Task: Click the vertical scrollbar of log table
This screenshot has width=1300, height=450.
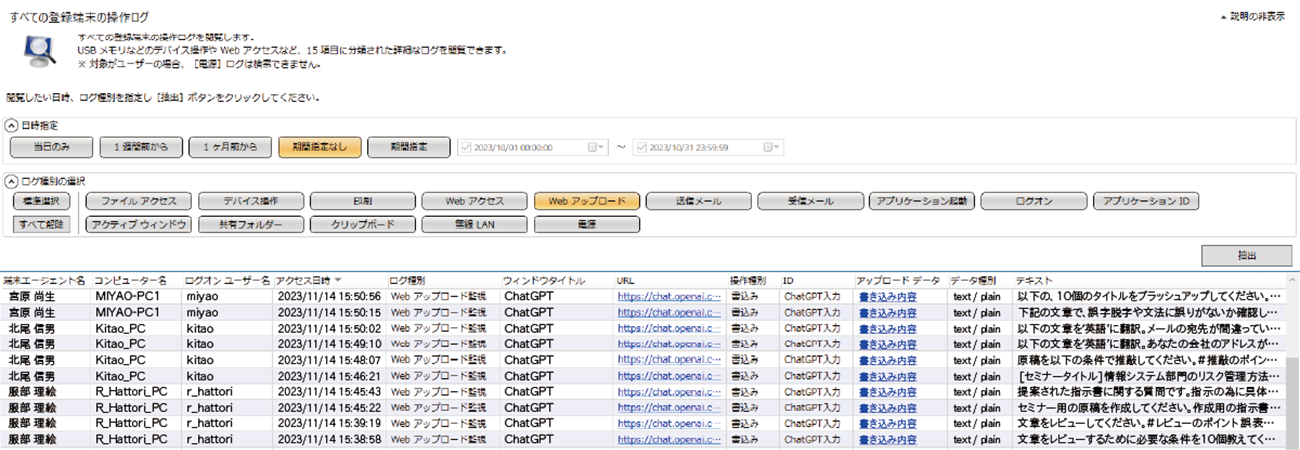Action: coord(1292,400)
